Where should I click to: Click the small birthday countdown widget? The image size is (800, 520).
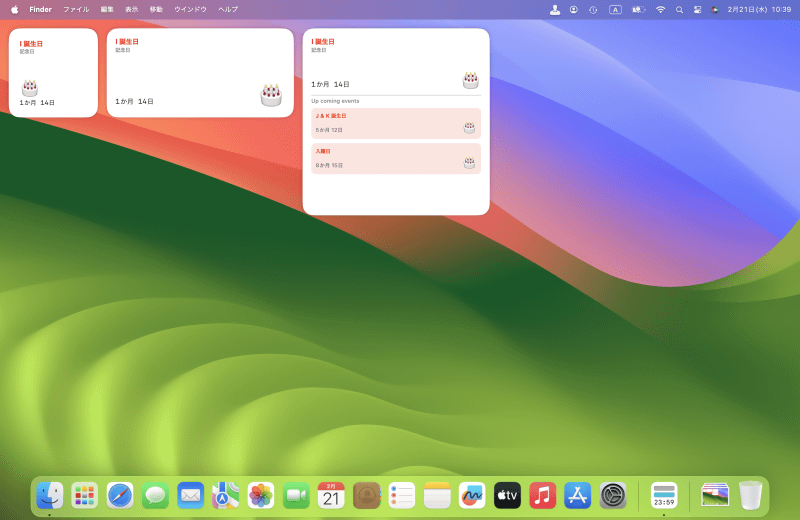click(53, 73)
